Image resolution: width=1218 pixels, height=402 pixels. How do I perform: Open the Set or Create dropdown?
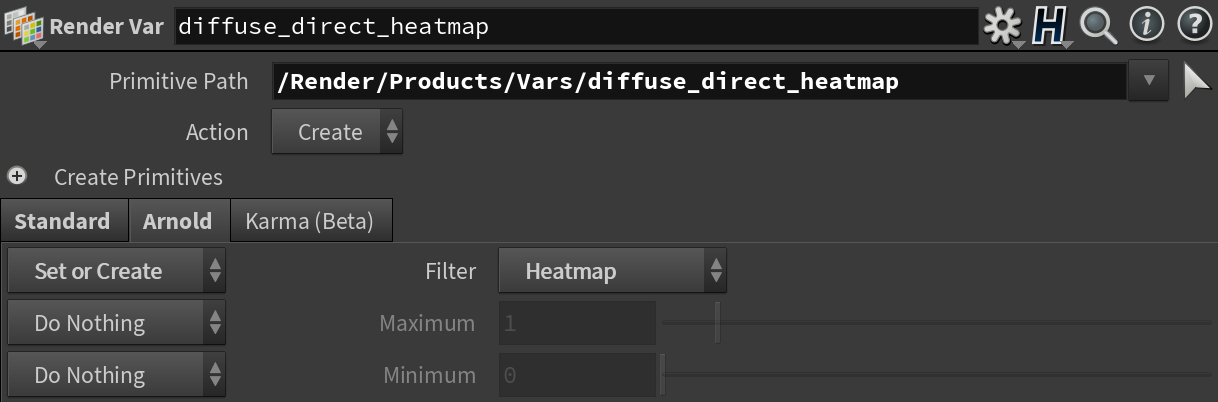click(116, 271)
